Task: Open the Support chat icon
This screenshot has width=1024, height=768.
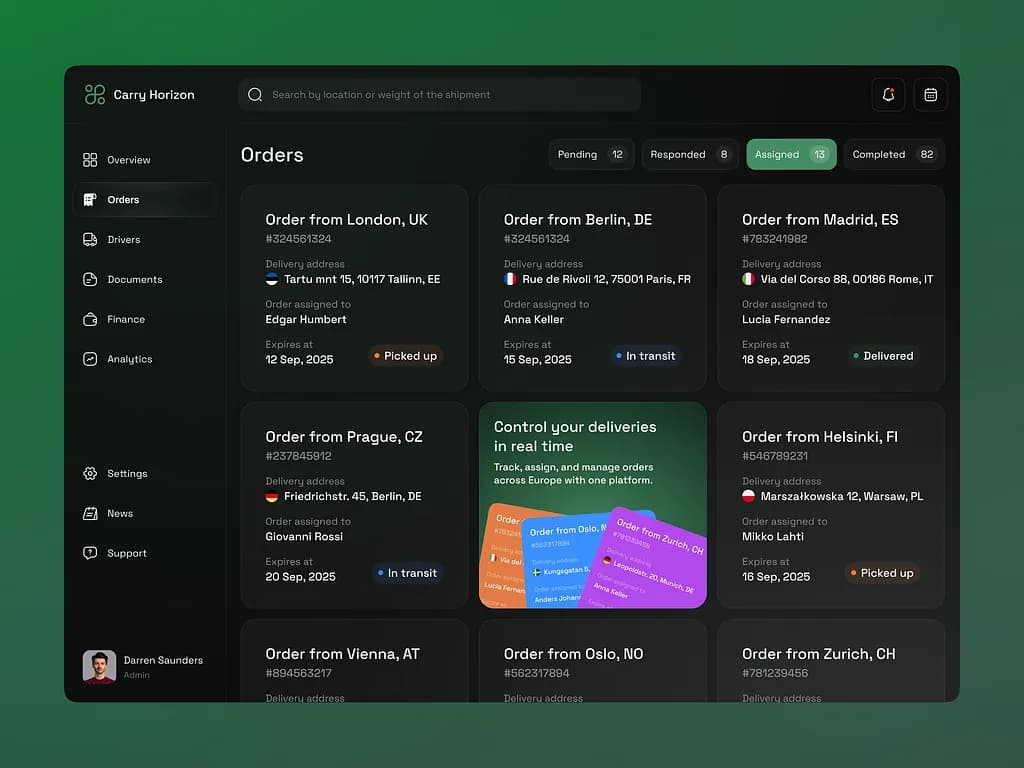Action: [x=90, y=553]
